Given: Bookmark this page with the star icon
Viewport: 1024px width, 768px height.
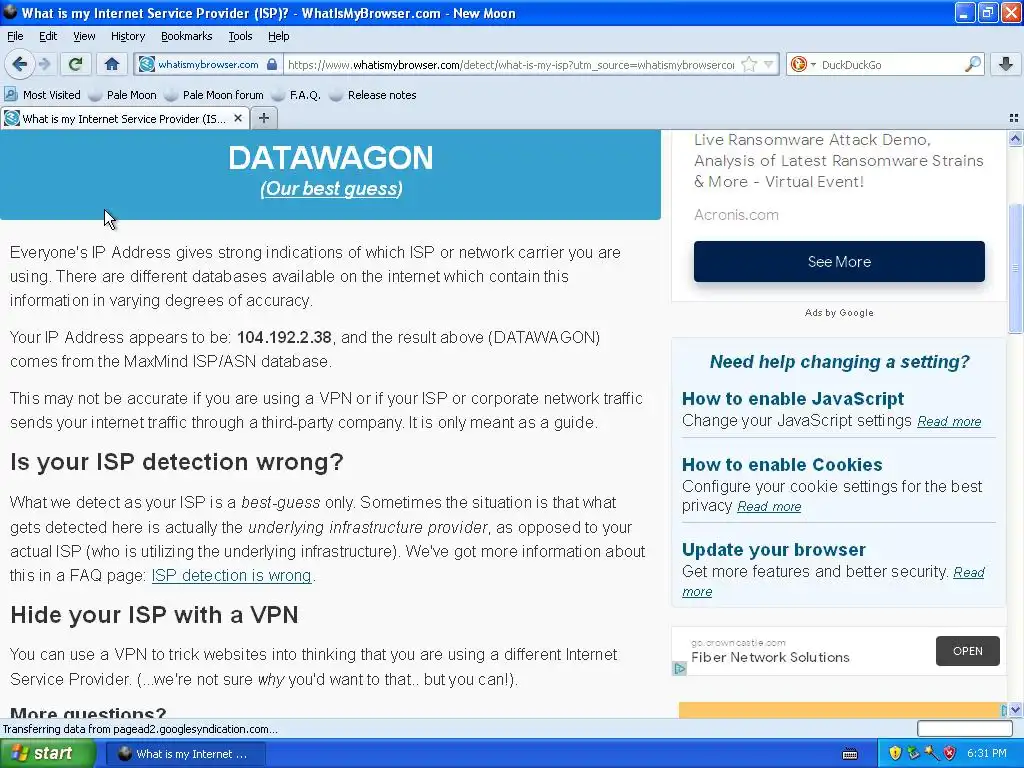Looking at the screenshot, I should point(749,64).
